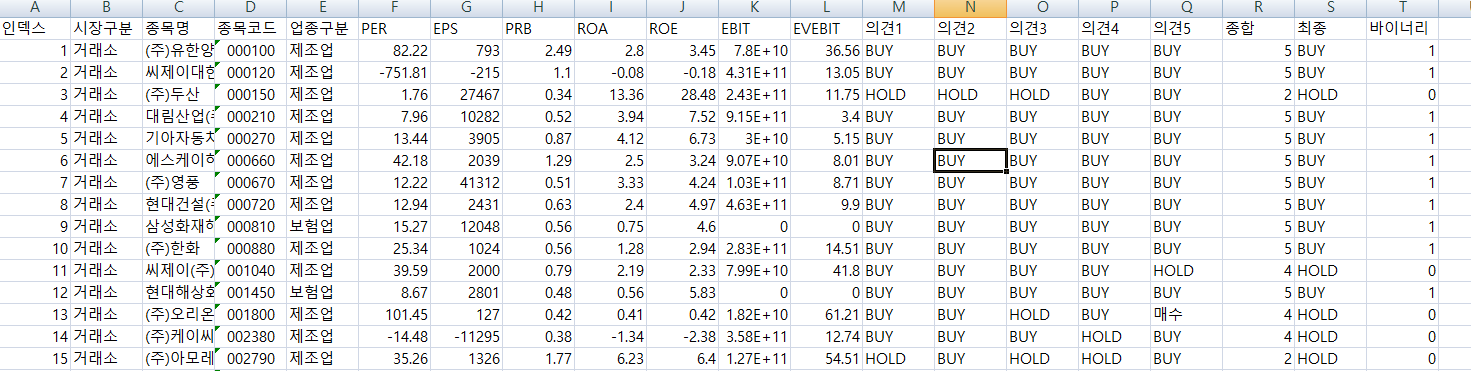Select column A header
This screenshot has height=371, width=1471.
pos(35,8)
